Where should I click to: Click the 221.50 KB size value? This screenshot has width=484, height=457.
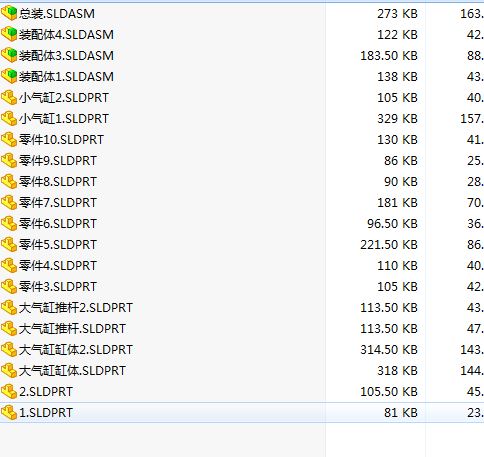point(389,245)
